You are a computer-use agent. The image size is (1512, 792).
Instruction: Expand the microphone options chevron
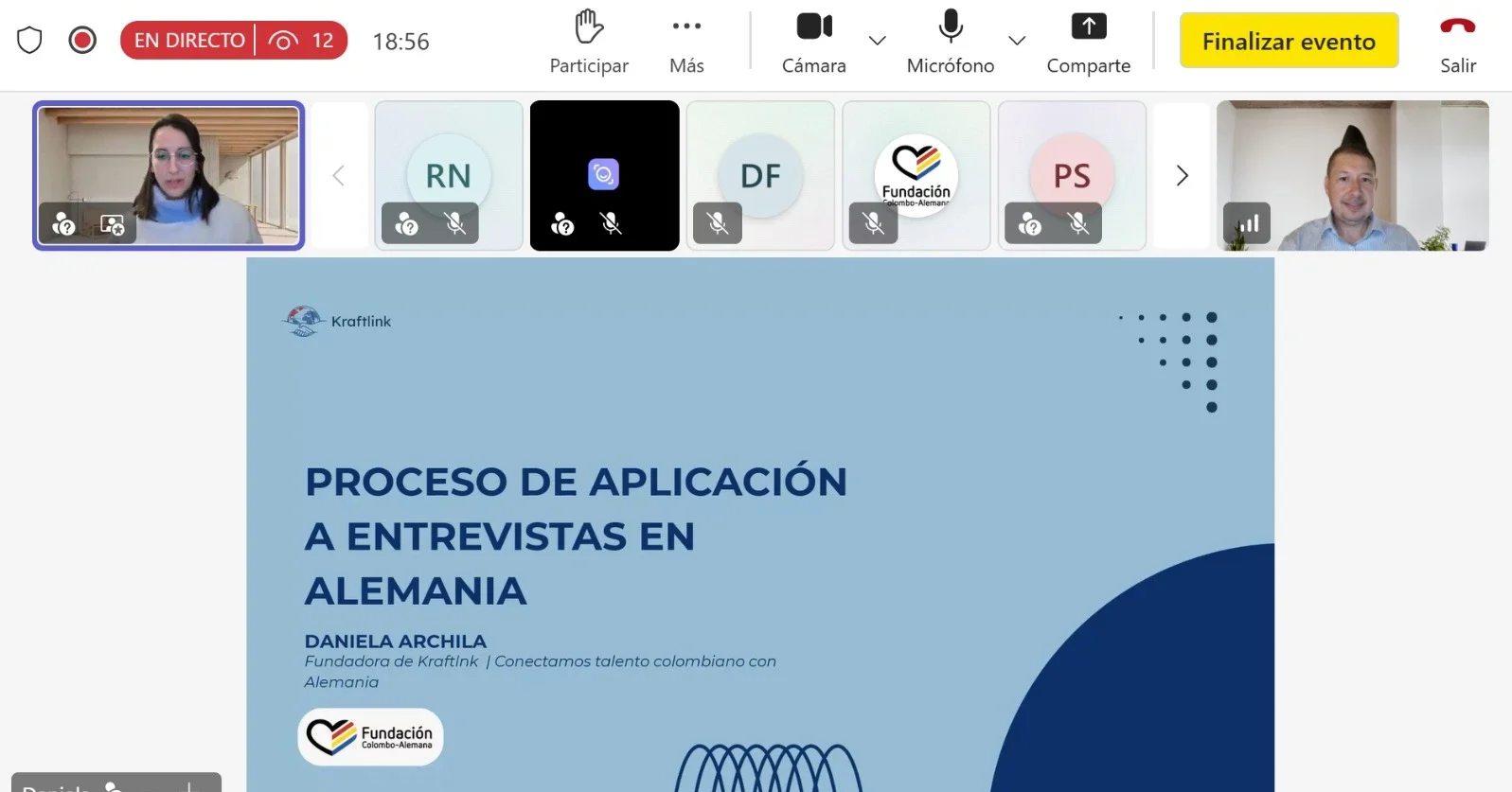(x=1017, y=41)
